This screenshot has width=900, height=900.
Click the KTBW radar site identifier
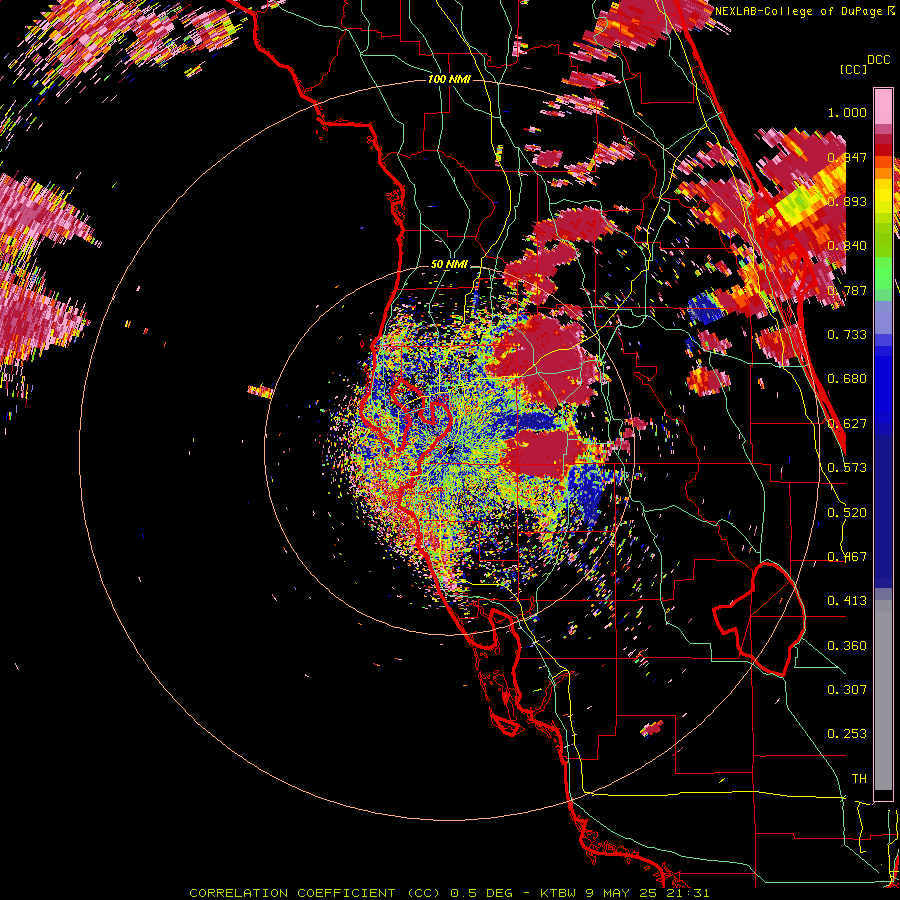pyautogui.click(x=559, y=893)
